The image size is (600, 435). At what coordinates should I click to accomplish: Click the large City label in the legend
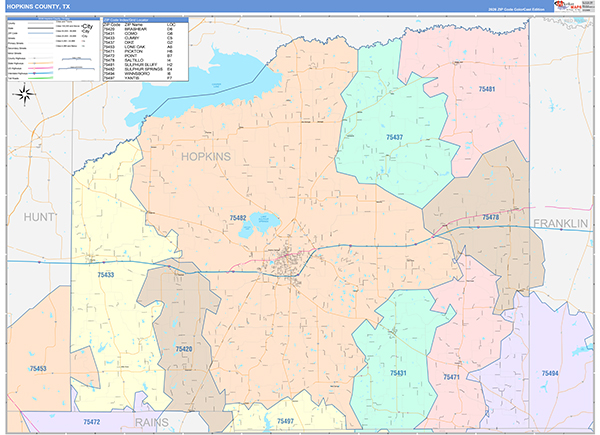(86, 24)
